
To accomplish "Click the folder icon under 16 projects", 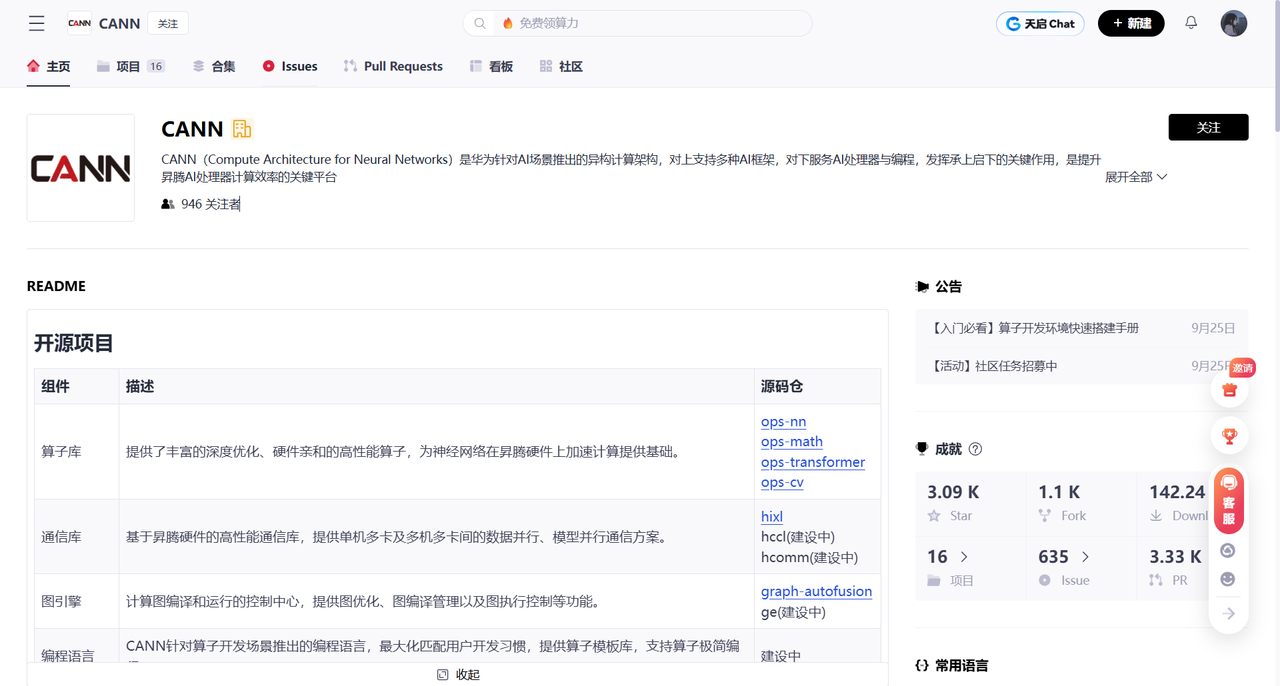I will point(934,580).
